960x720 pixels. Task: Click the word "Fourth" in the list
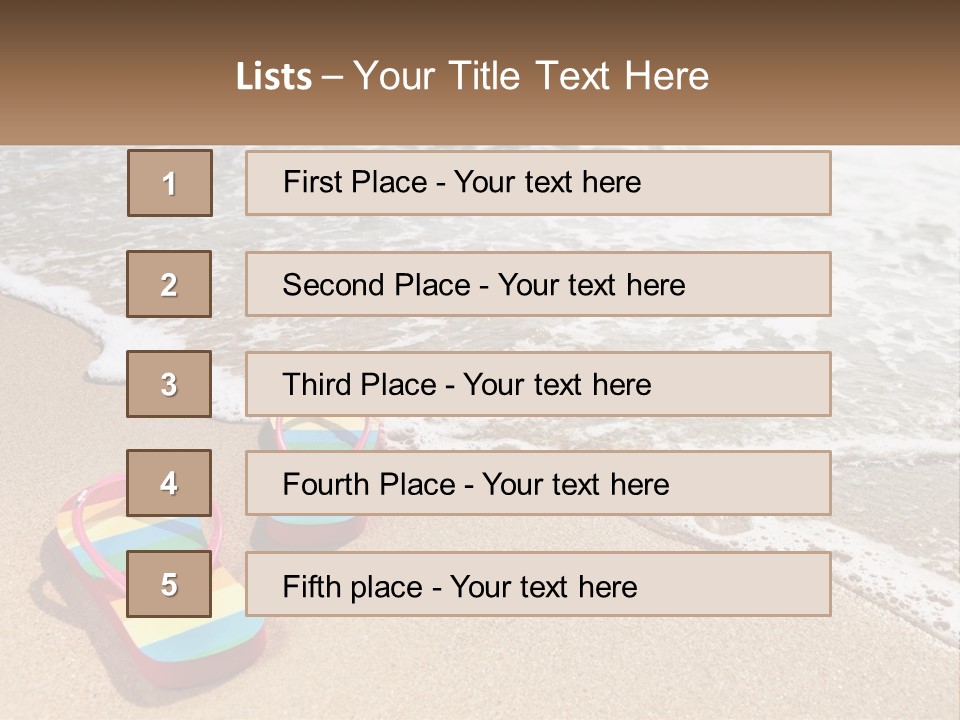[x=326, y=485]
